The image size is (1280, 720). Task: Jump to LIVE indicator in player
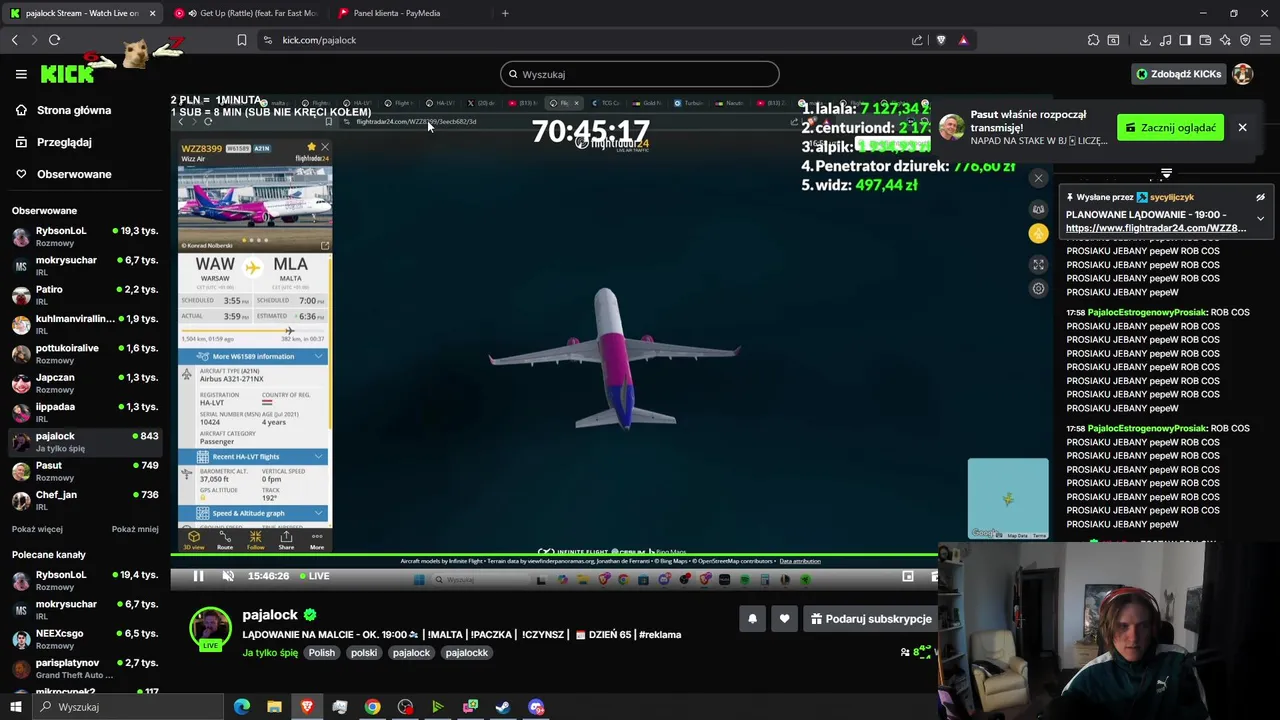[313, 576]
